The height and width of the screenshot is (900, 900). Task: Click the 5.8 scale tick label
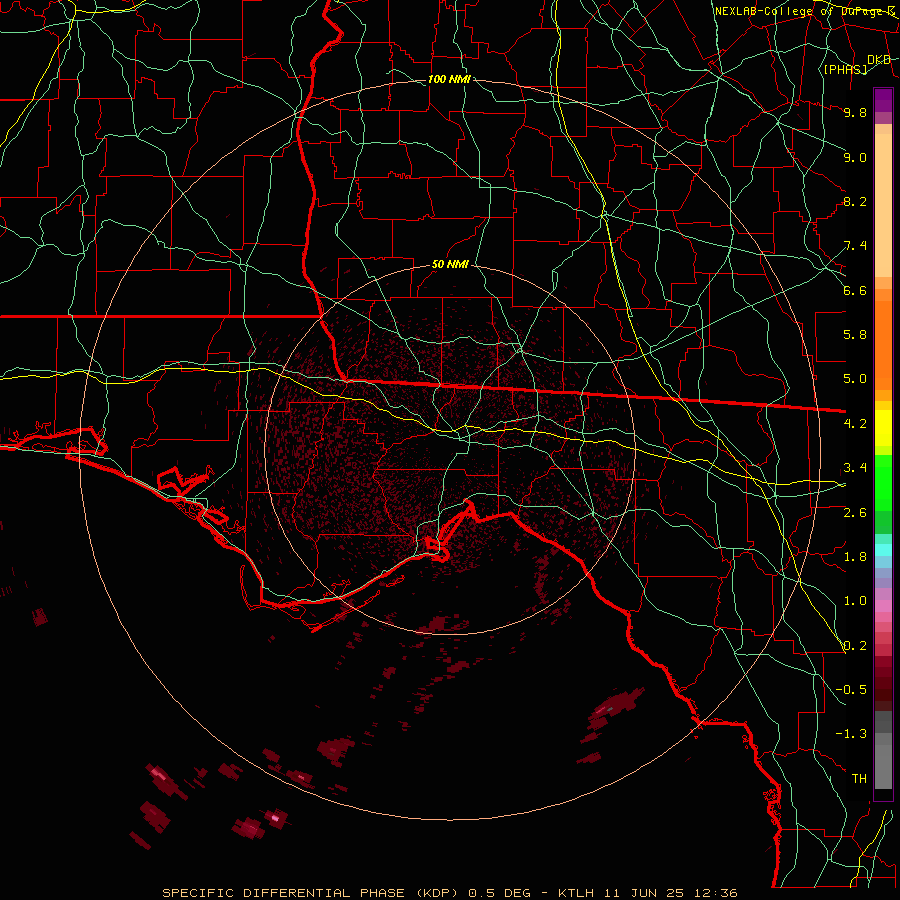(855, 335)
